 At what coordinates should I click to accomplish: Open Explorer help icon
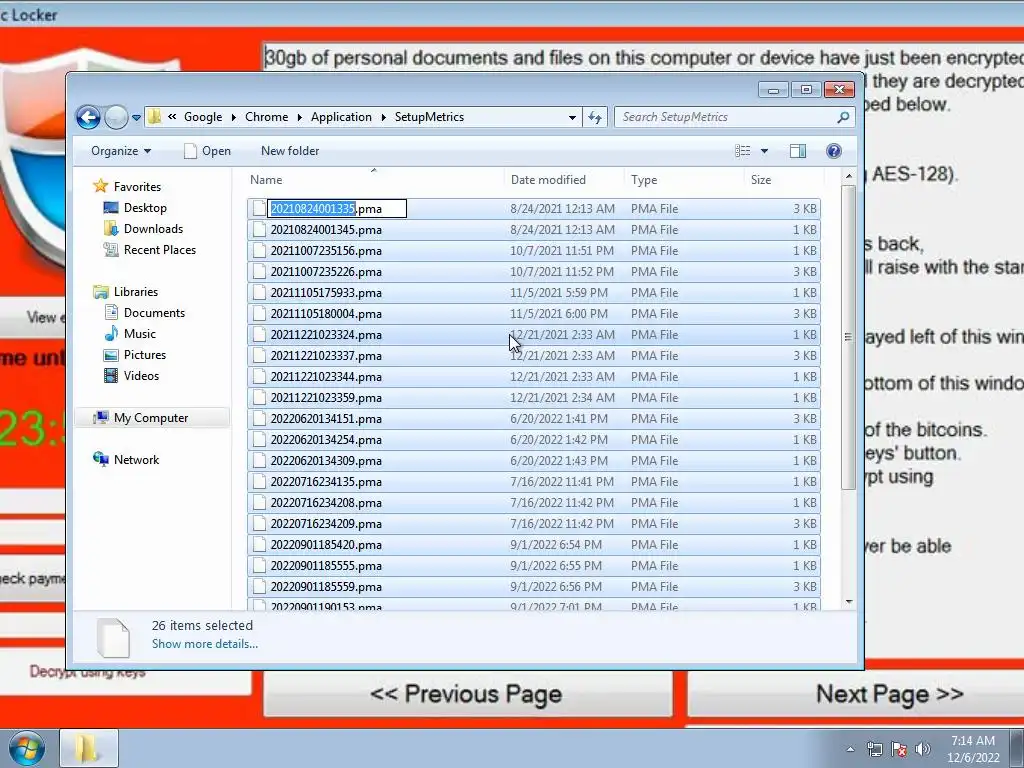click(833, 151)
